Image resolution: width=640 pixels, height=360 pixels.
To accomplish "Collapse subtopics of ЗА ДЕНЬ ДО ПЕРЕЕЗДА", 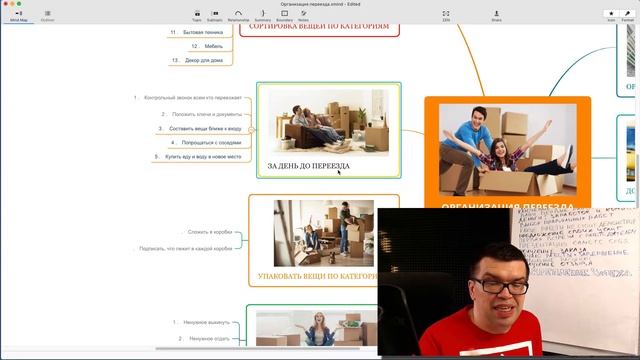I will [x=251, y=130].
